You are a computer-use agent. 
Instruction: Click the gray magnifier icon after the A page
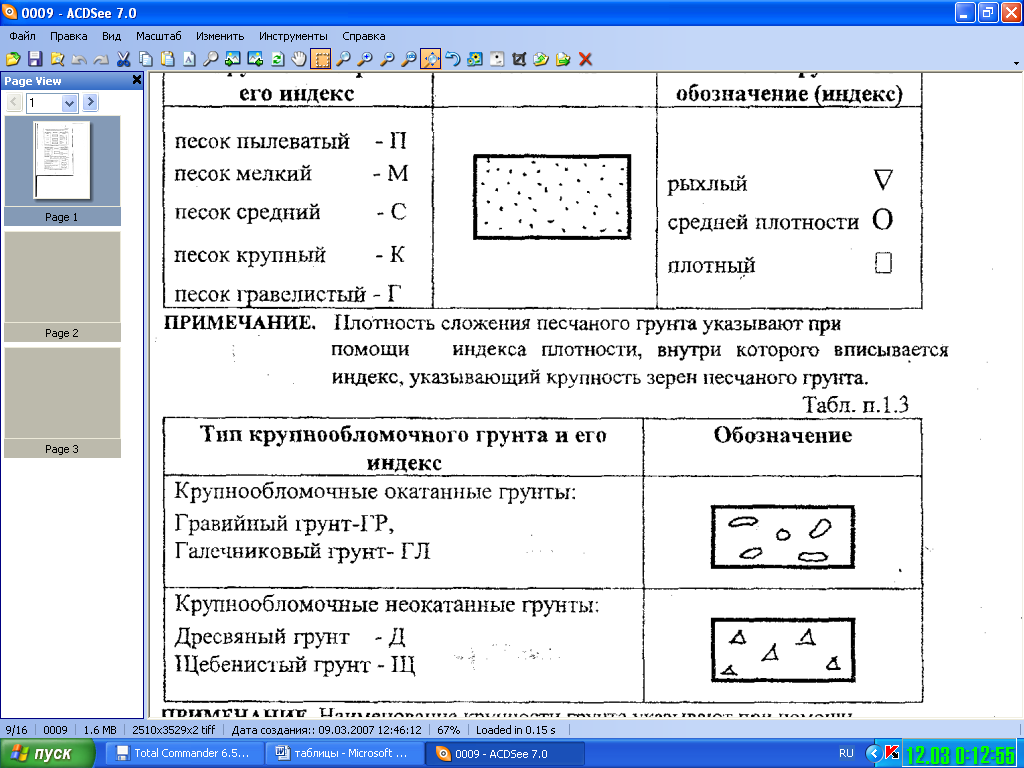(x=210, y=59)
